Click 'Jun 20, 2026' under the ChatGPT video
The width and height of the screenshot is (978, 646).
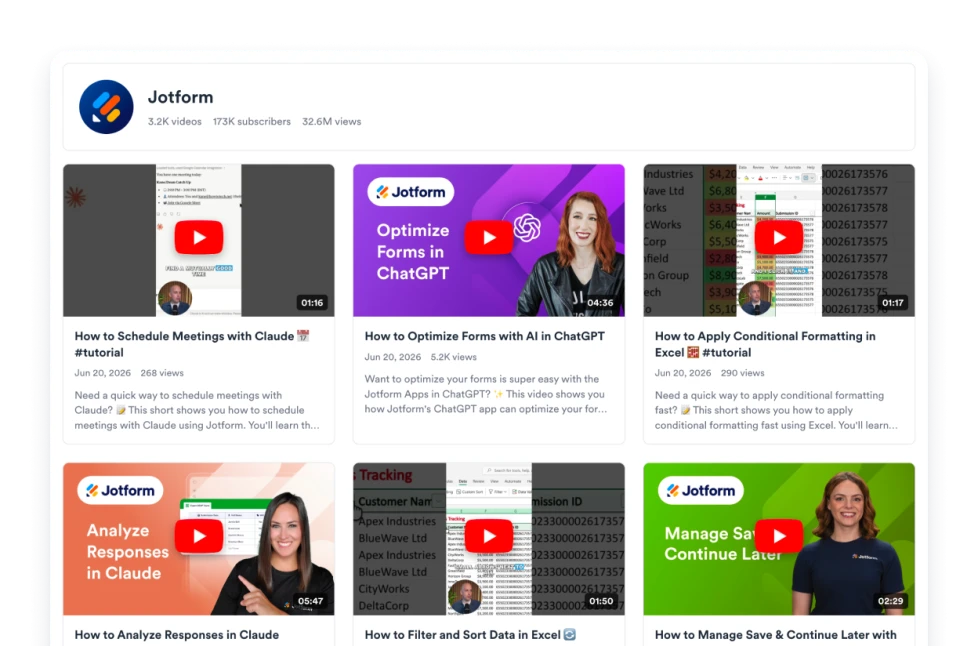pyautogui.click(x=393, y=357)
